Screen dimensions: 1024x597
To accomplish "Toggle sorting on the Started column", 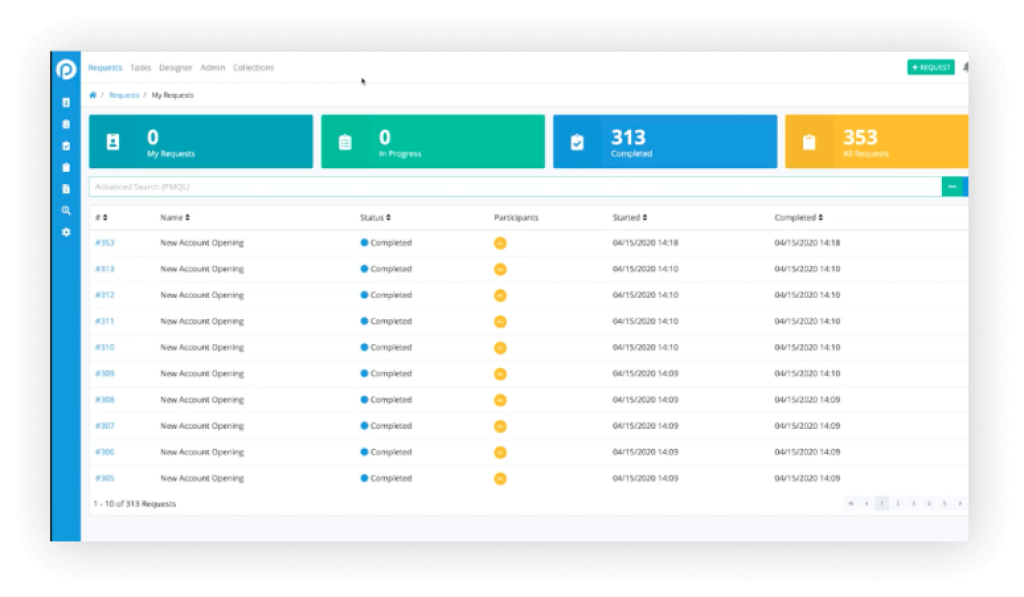I will [643, 217].
